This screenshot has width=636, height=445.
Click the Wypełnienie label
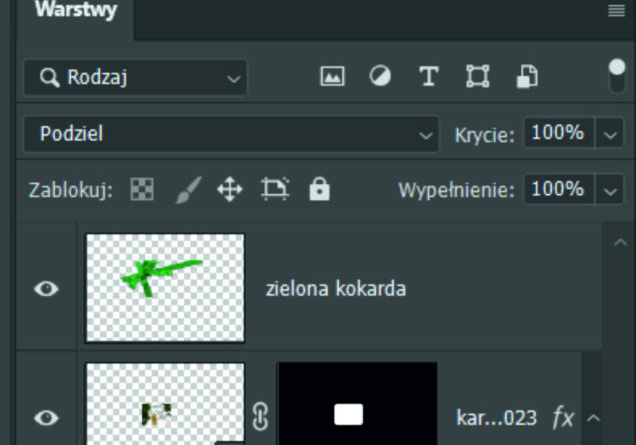click(x=456, y=190)
